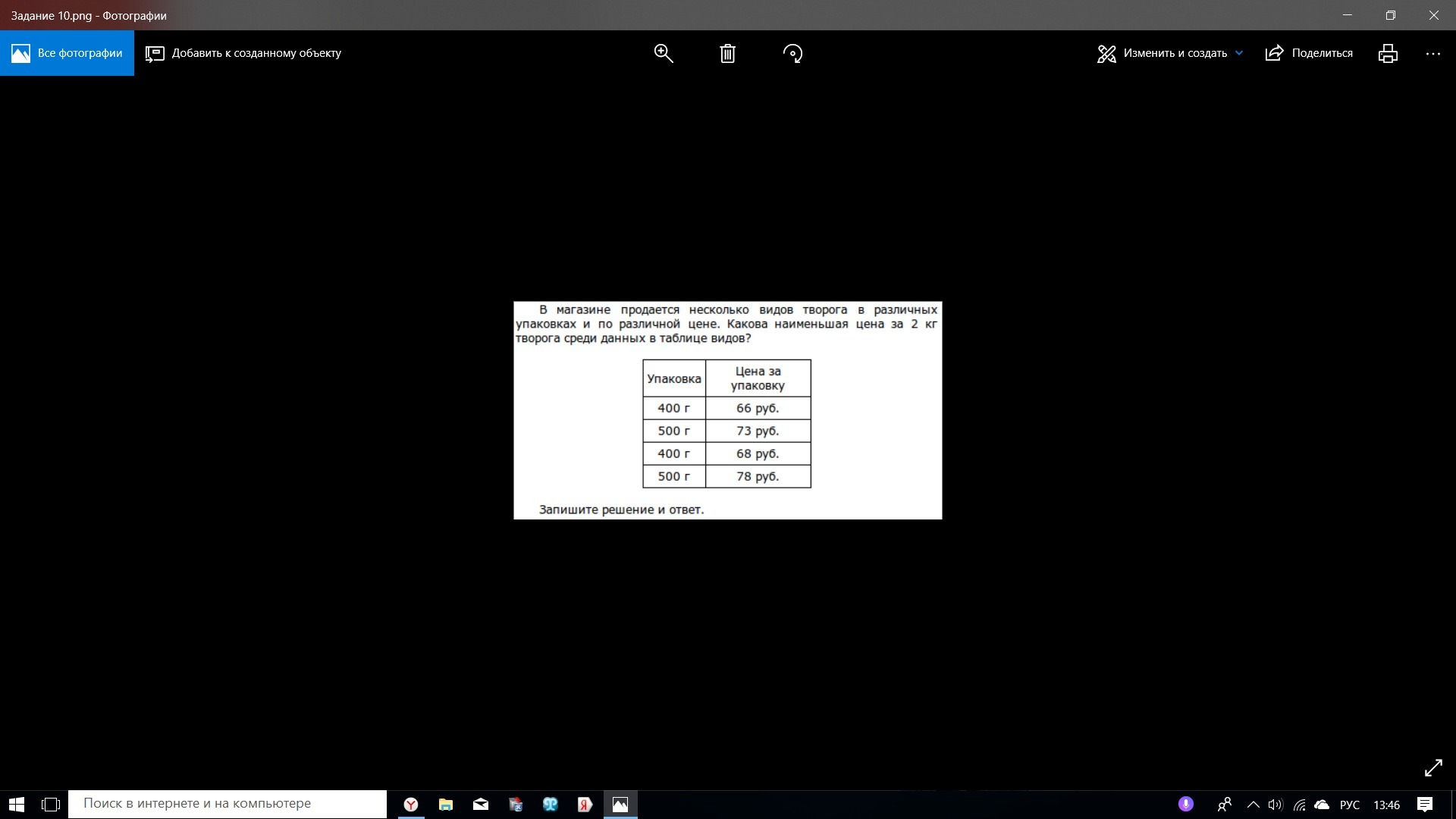Show hidden system tray icons chevron
Viewport: 1456px width, 819px height.
click(x=1253, y=805)
